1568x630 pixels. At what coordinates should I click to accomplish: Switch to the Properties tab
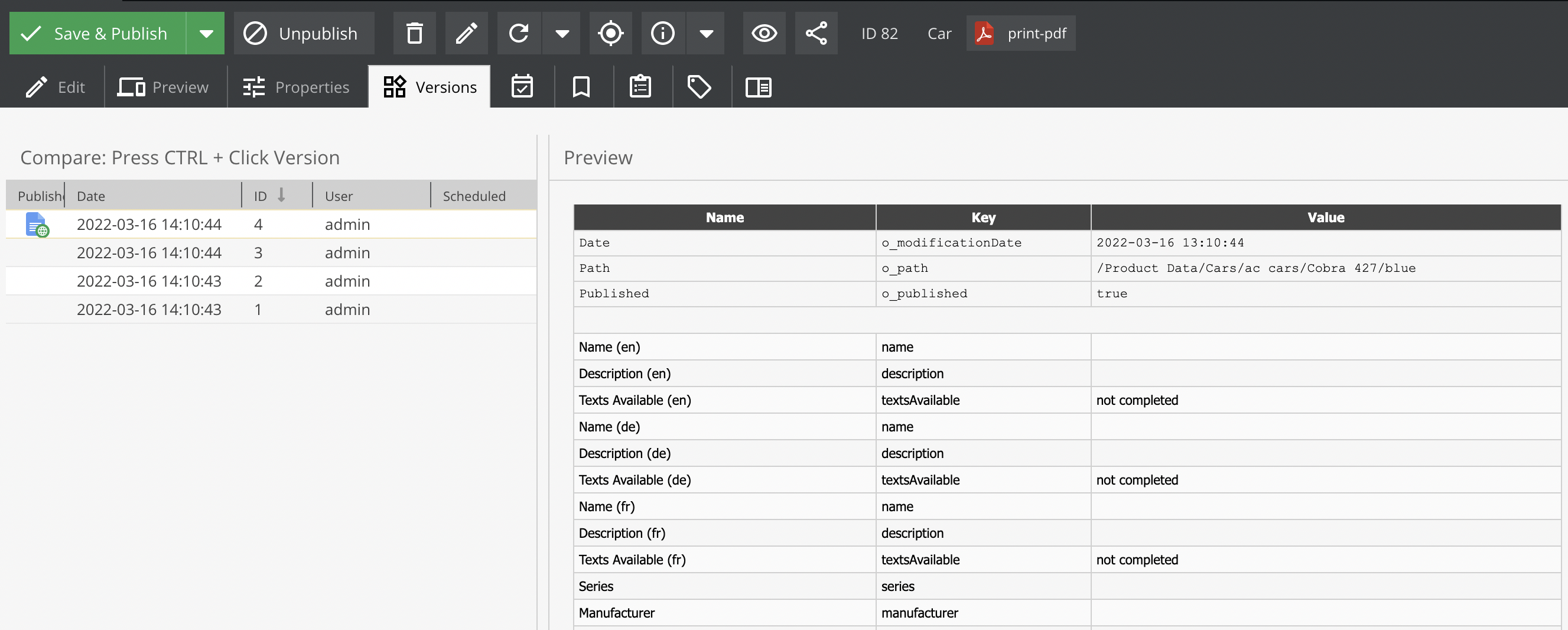pyautogui.click(x=297, y=87)
